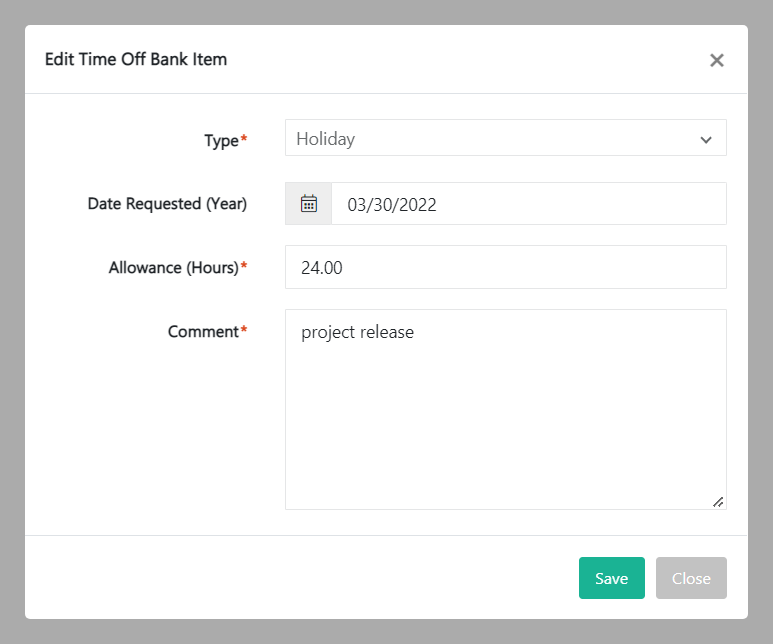Focus the Allowance field containing 24.00
The image size is (773, 644).
click(505, 268)
